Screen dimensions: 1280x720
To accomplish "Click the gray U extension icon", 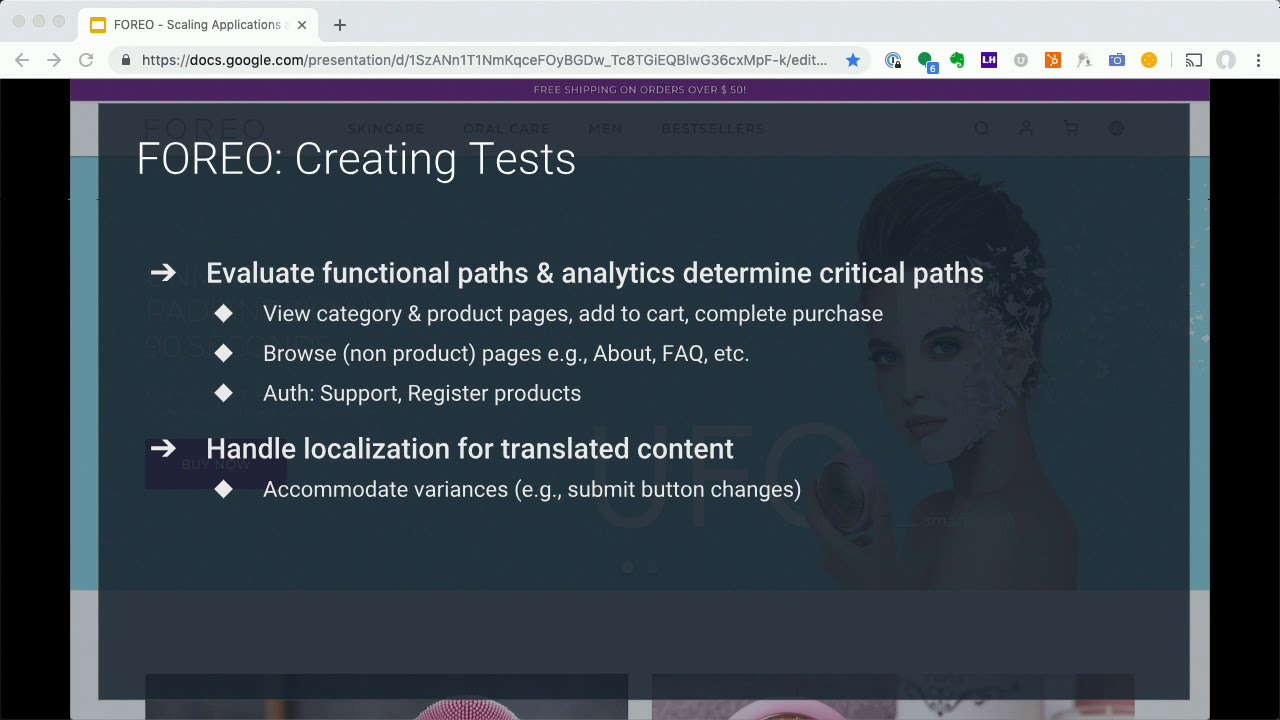I will point(1021,60).
